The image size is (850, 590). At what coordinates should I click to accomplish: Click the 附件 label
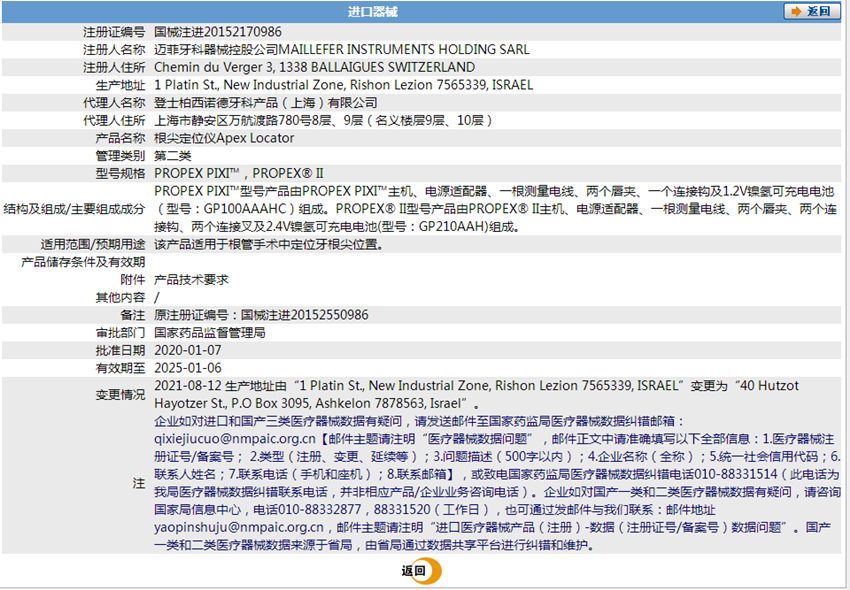[x=133, y=280]
